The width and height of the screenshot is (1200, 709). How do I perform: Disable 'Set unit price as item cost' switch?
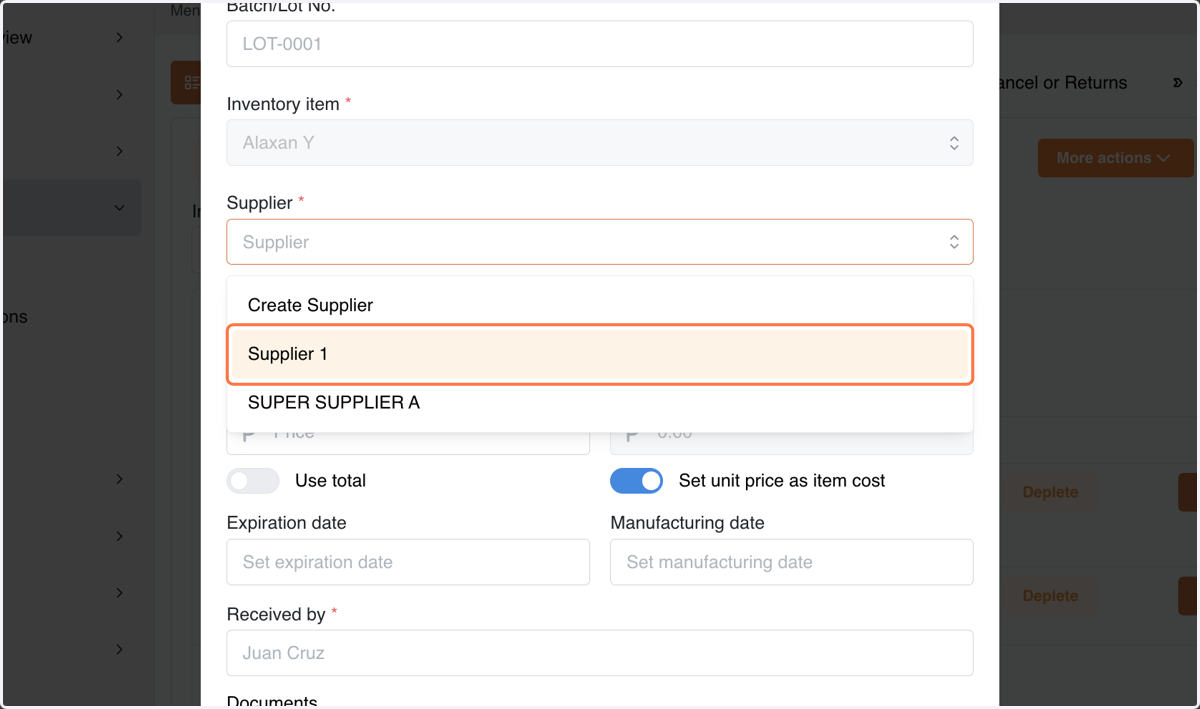click(x=636, y=481)
